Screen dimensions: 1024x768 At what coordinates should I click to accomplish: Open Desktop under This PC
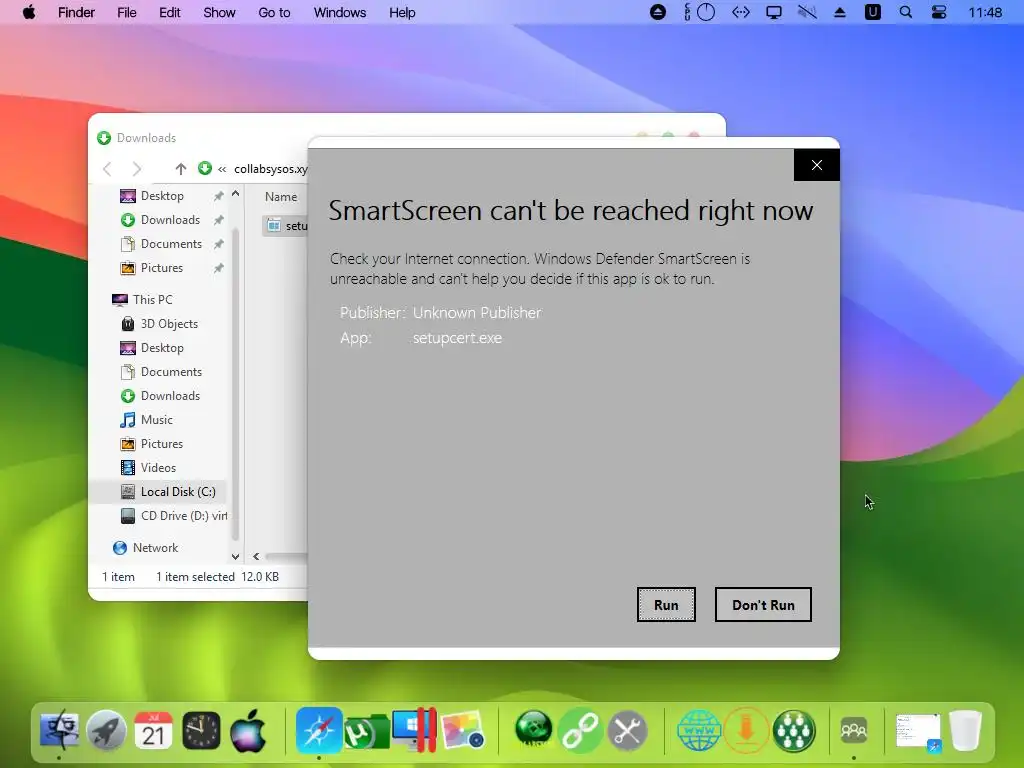tap(162, 348)
